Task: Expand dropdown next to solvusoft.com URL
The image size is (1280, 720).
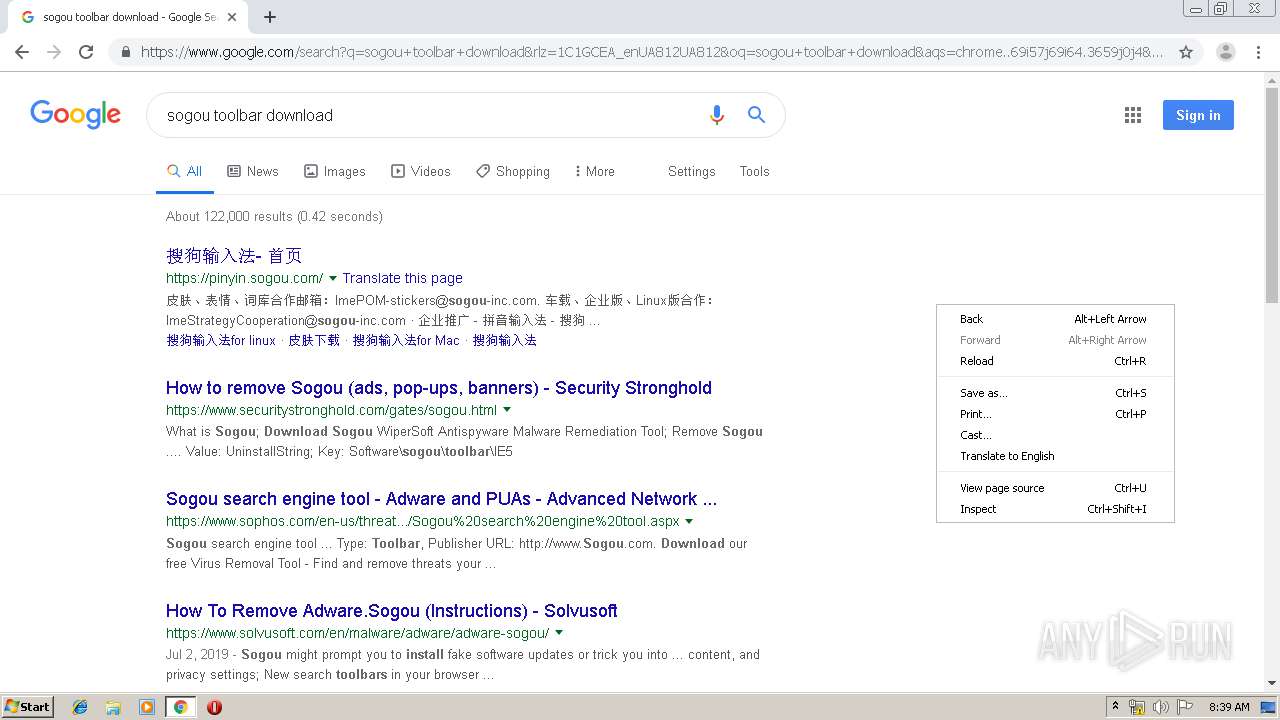Action: 559,633
